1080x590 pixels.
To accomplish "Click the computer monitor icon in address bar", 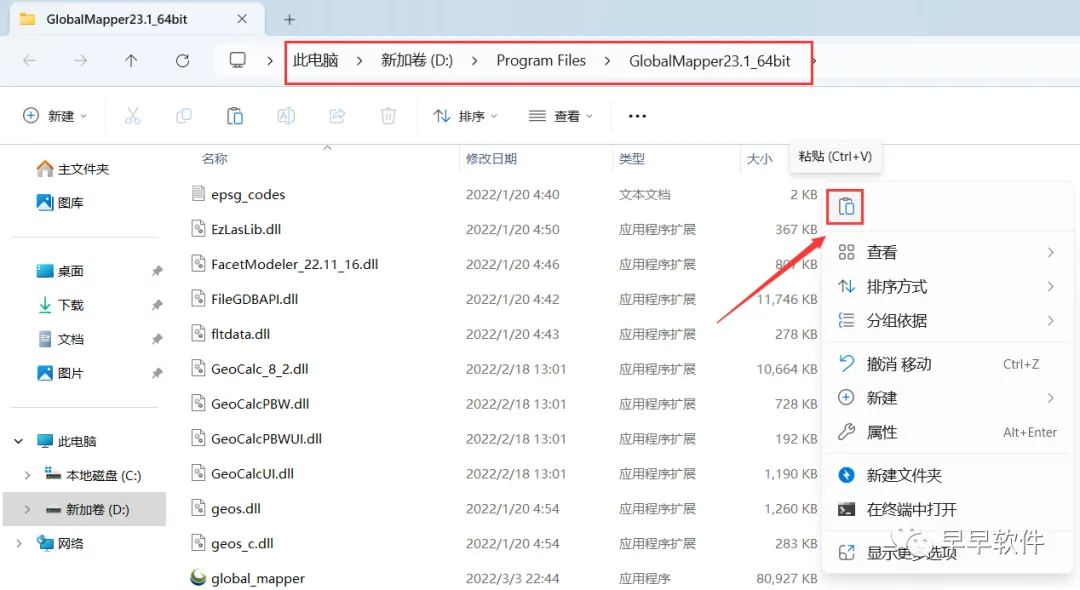I will point(238,61).
